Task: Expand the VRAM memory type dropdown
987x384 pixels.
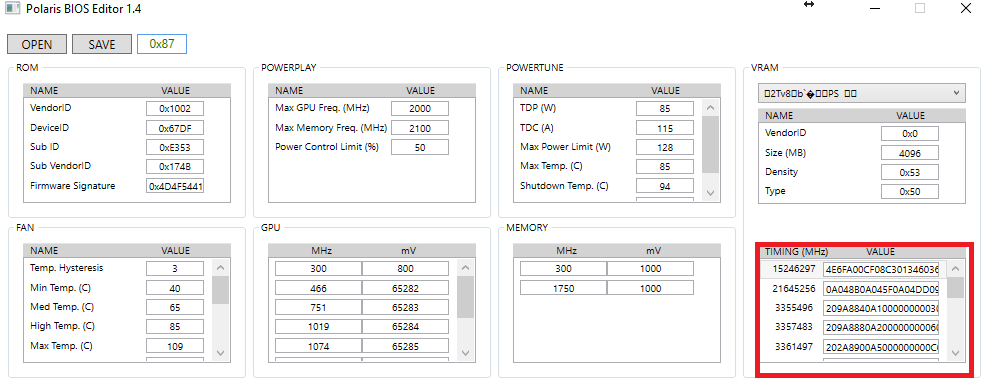Action: tap(861, 94)
